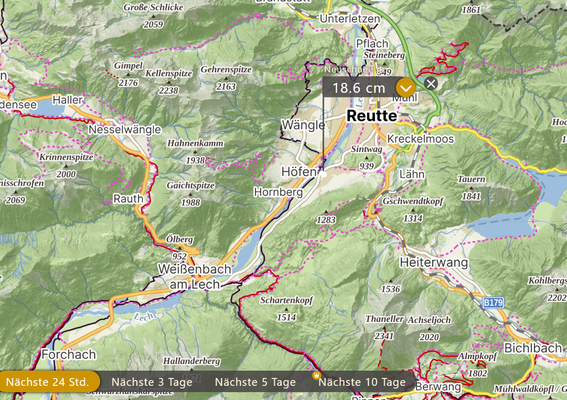Viewport: 567px width, 400px height.
Task: Tap the Gschwendtkopf label
Action: [413, 201]
